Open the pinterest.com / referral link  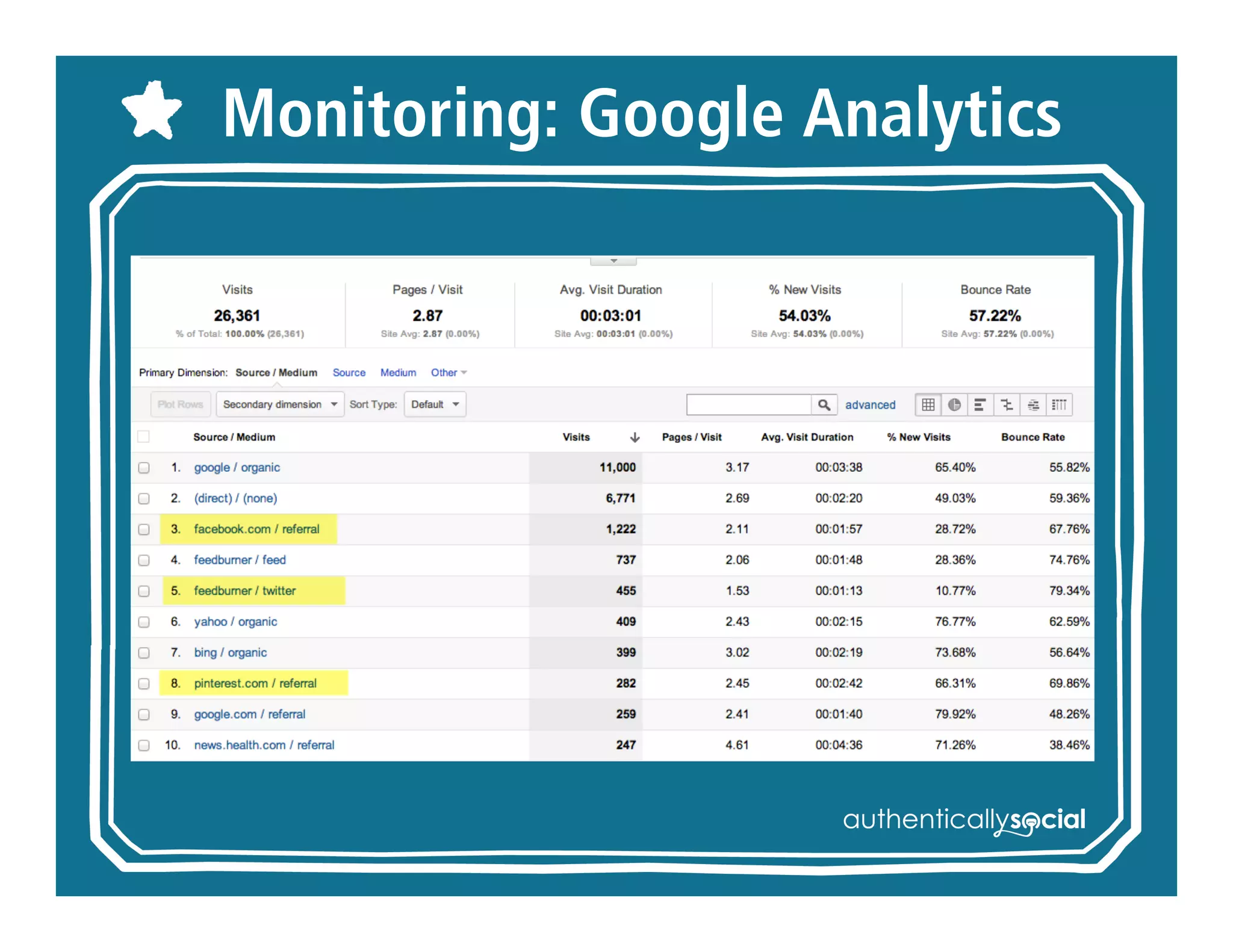pyautogui.click(x=255, y=684)
